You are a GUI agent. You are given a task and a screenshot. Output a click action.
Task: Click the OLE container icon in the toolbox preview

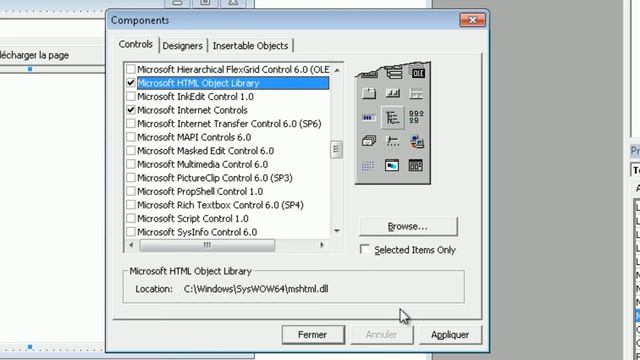417,73
